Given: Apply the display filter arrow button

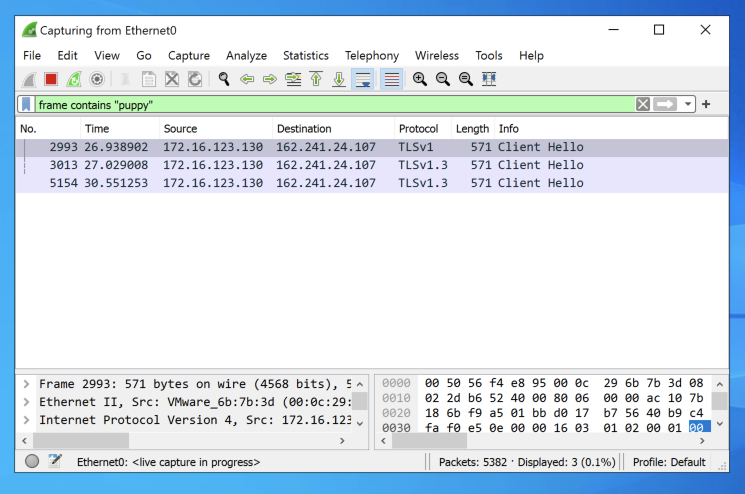Looking at the screenshot, I should point(667,104).
